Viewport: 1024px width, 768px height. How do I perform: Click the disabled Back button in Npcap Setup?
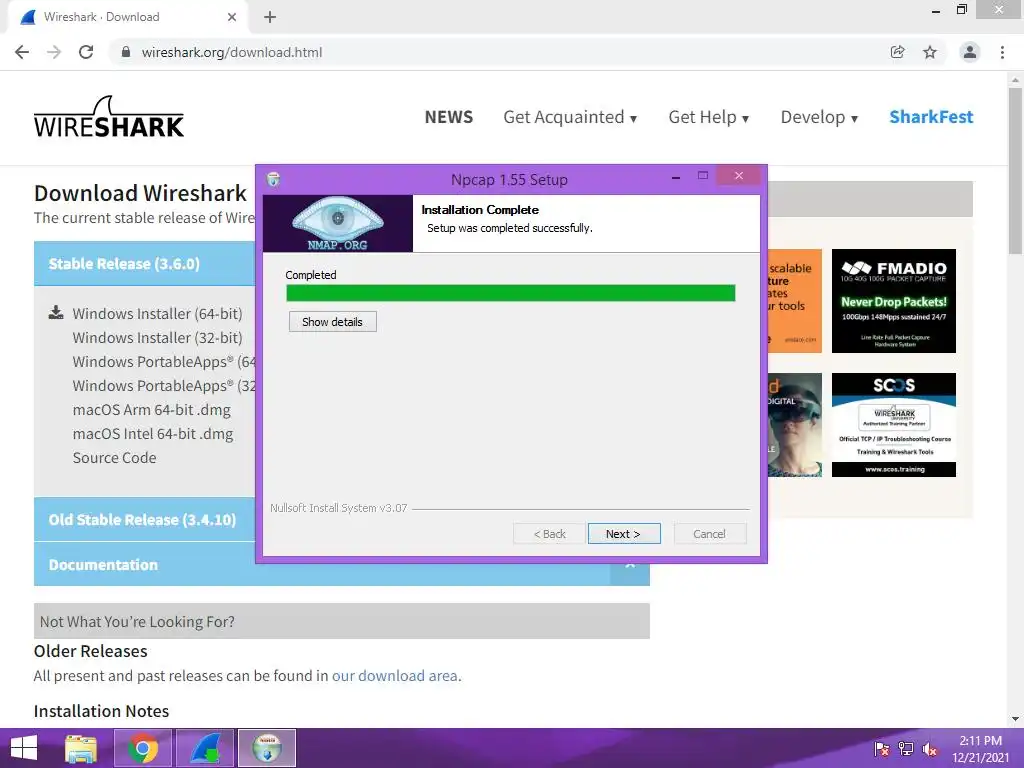[549, 534]
